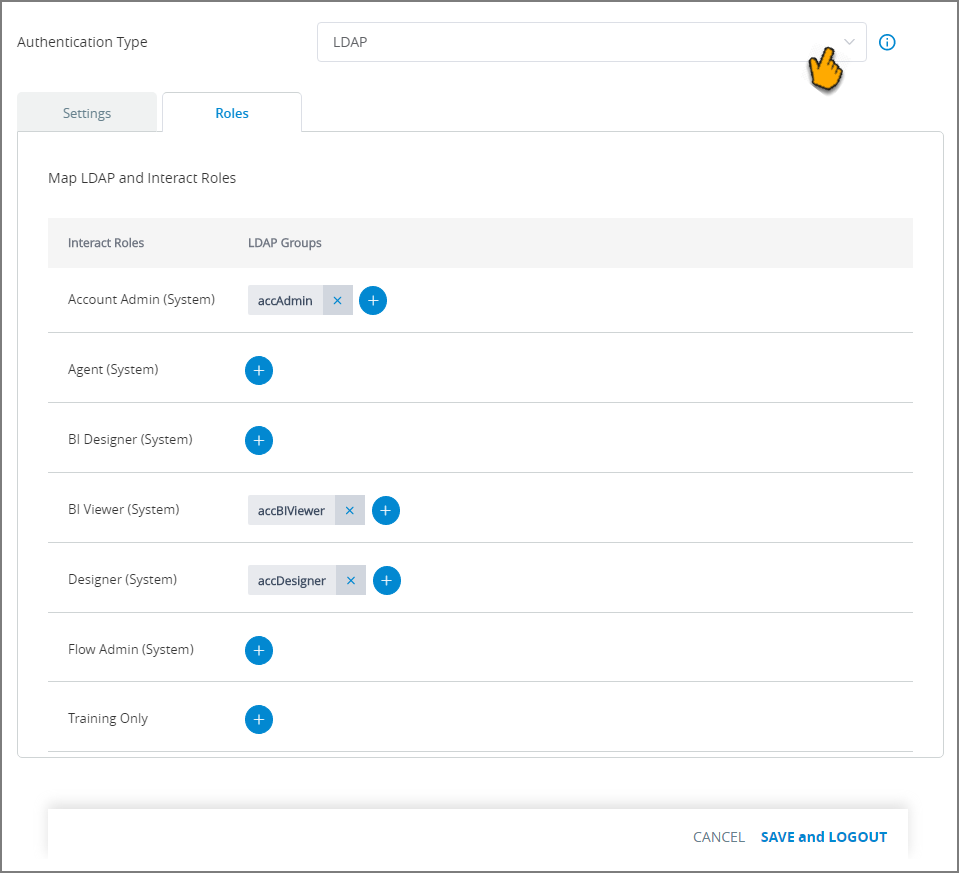The image size is (959, 873).
Task: Select the Roles tab
Action: (232, 113)
